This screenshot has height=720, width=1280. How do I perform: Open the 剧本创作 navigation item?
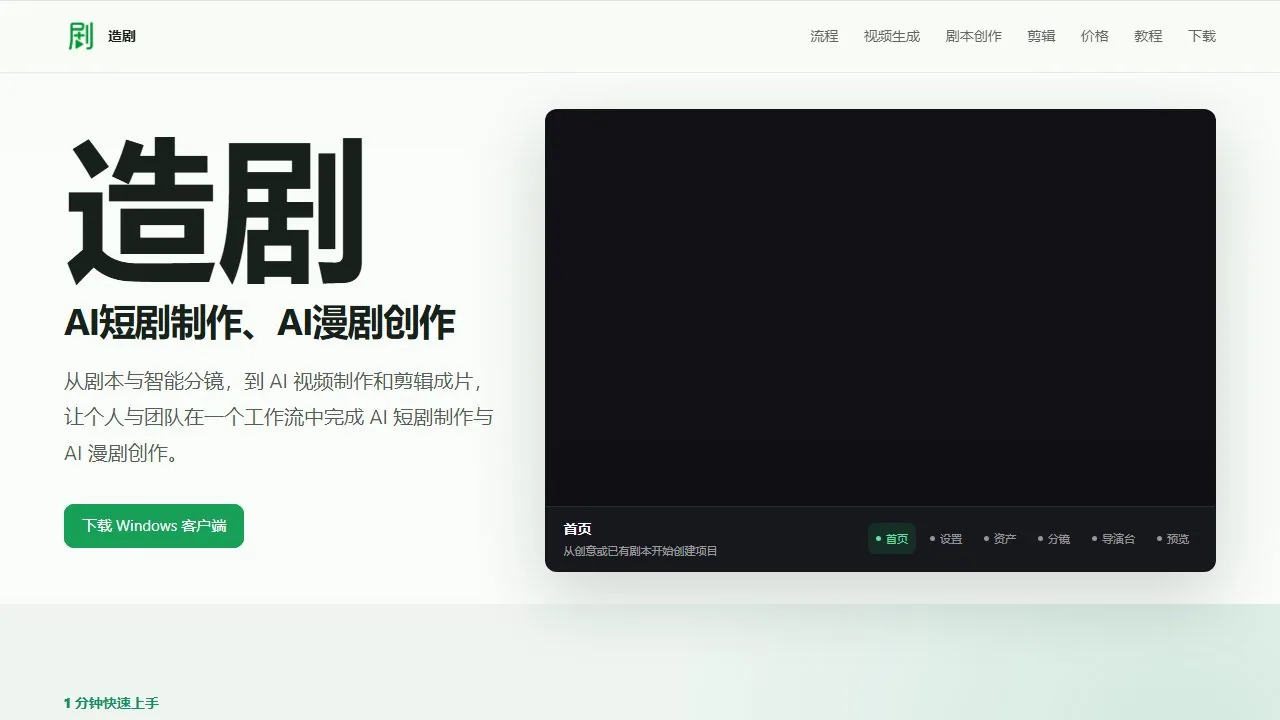click(974, 36)
